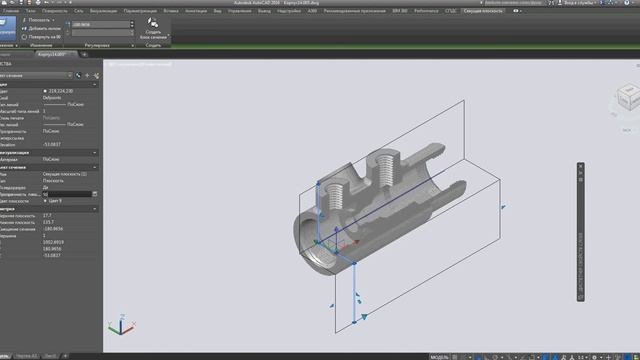
Task: Click the name value Секущая плоскость (1)
Action: (64, 174)
